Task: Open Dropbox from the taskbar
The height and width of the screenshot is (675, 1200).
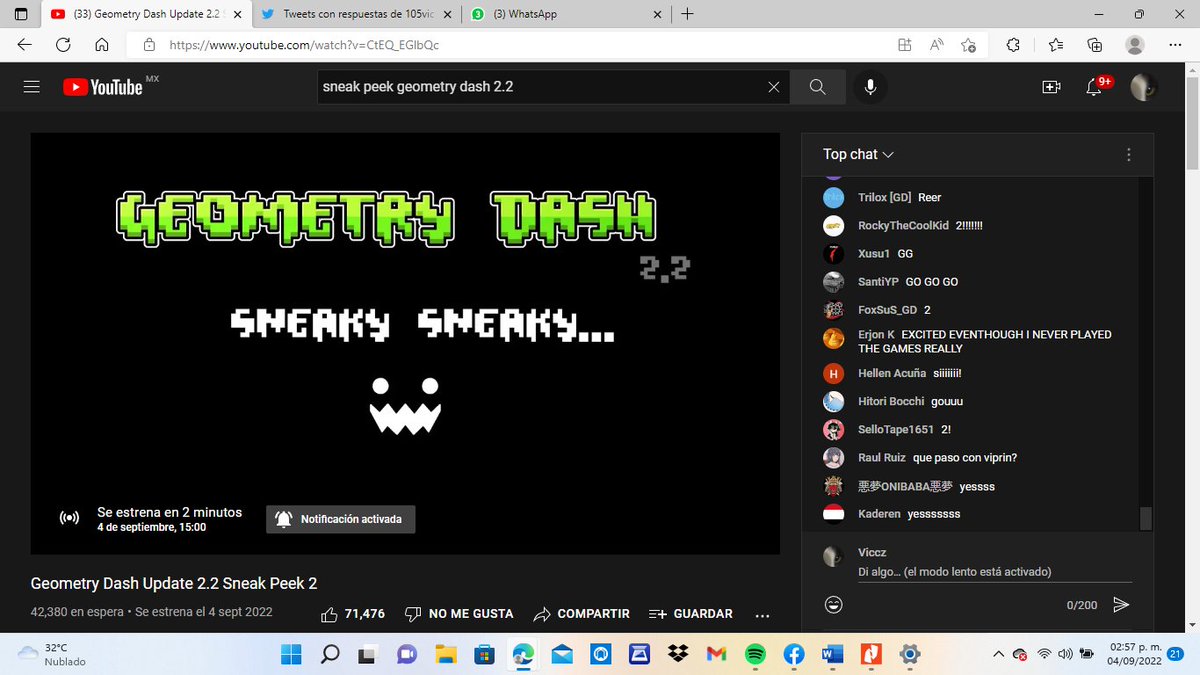Action: (677, 655)
